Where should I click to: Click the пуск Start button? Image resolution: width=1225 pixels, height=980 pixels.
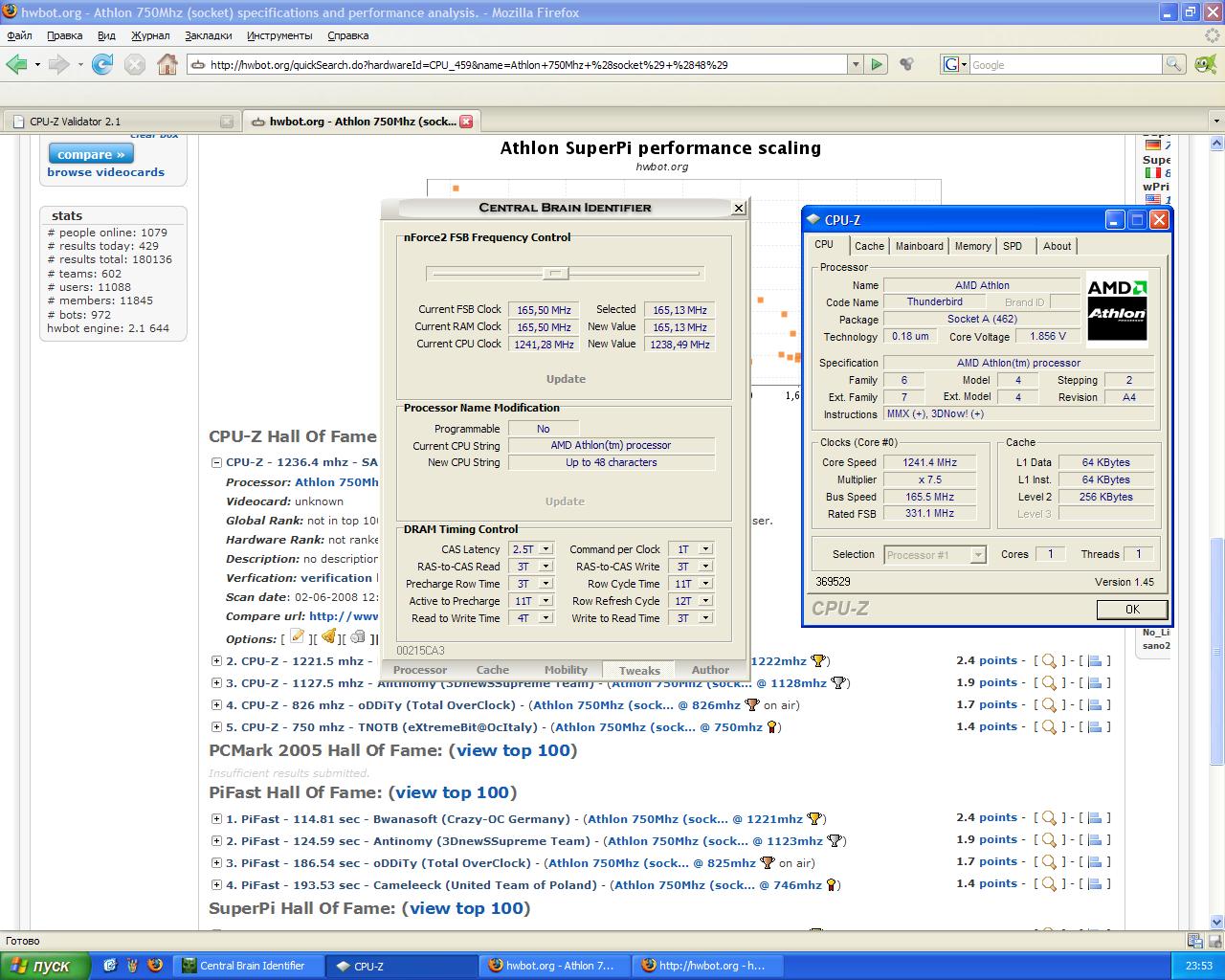click(x=45, y=966)
